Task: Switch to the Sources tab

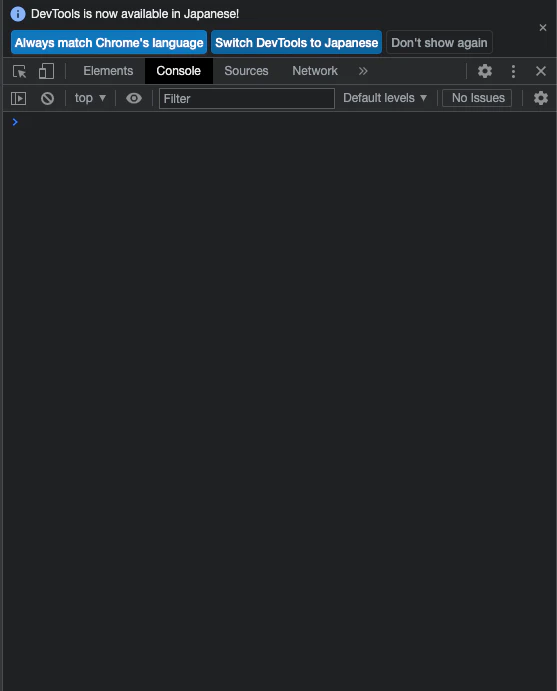Action: click(246, 71)
